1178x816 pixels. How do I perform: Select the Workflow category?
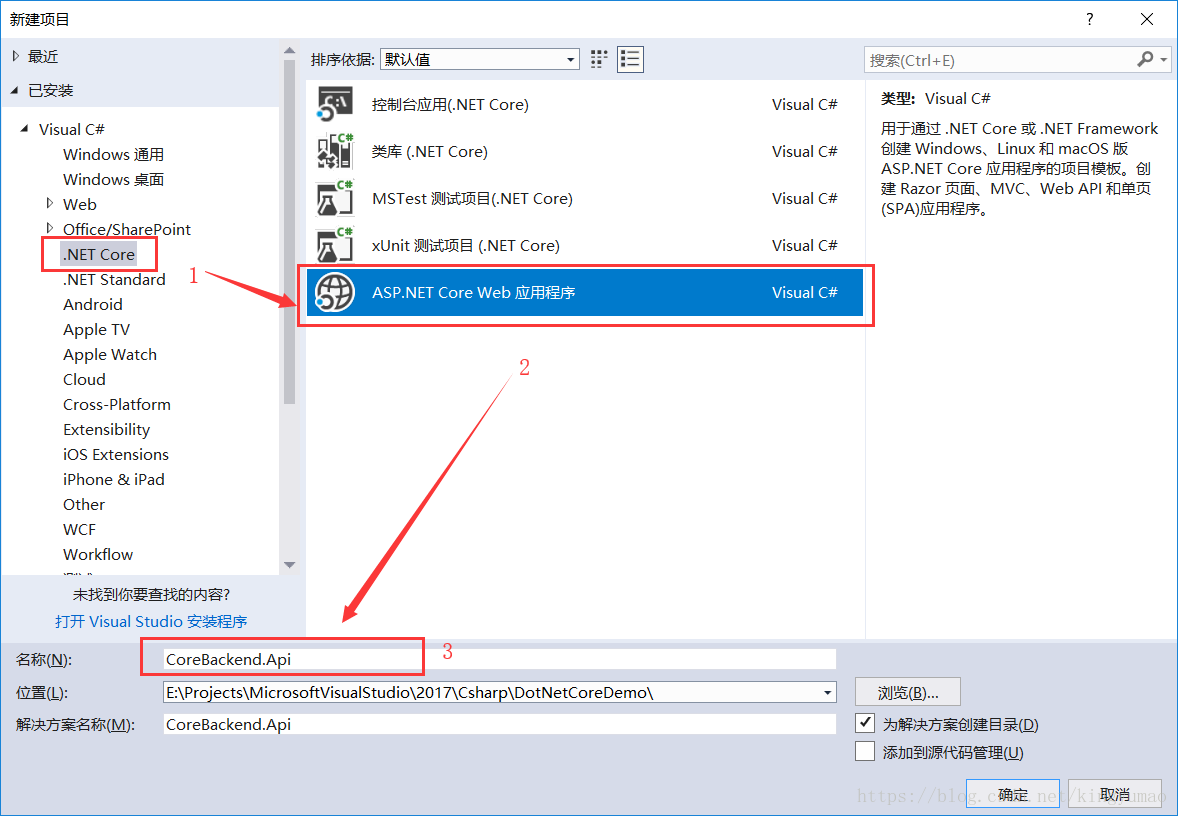98,555
